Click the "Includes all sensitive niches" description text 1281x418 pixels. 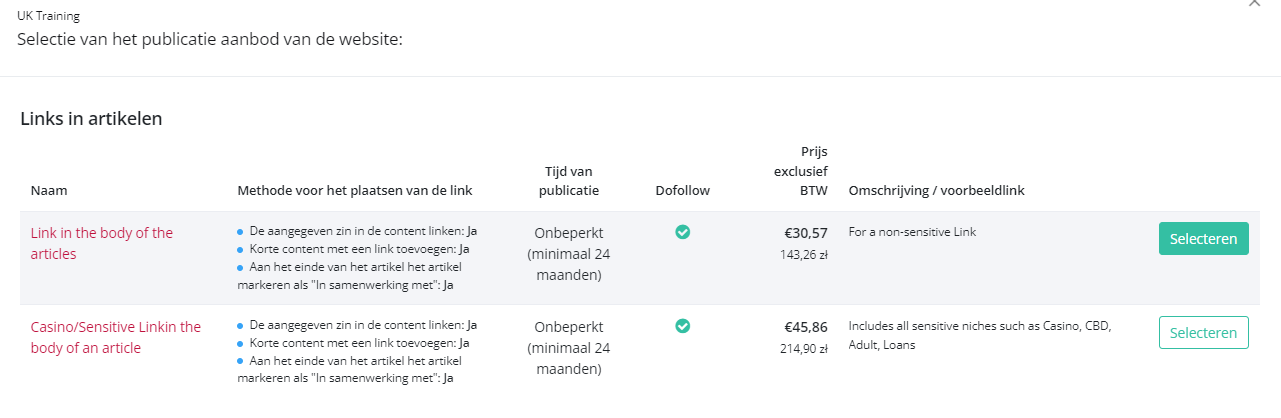coord(980,335)
